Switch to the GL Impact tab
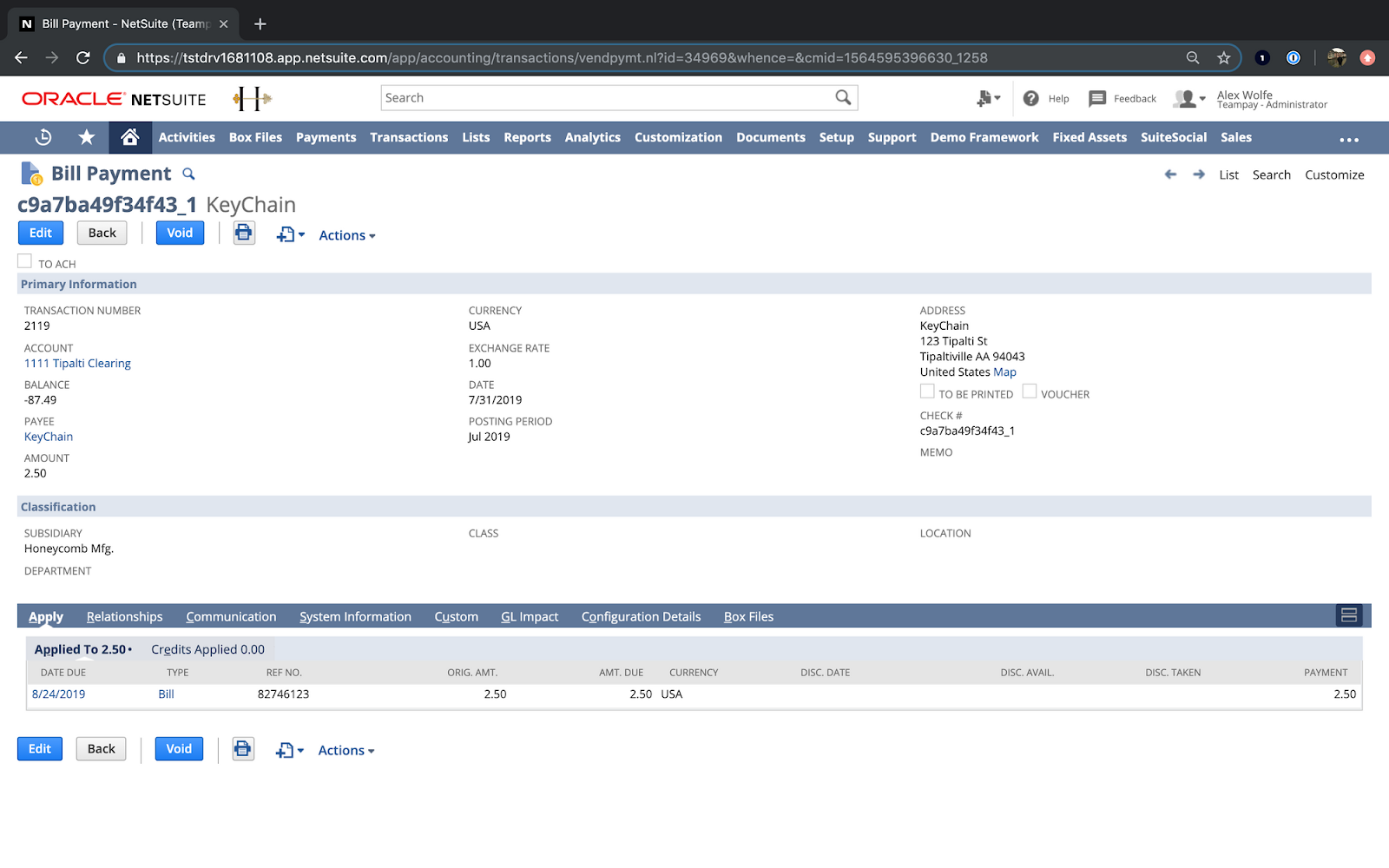 tap(530, 616)
